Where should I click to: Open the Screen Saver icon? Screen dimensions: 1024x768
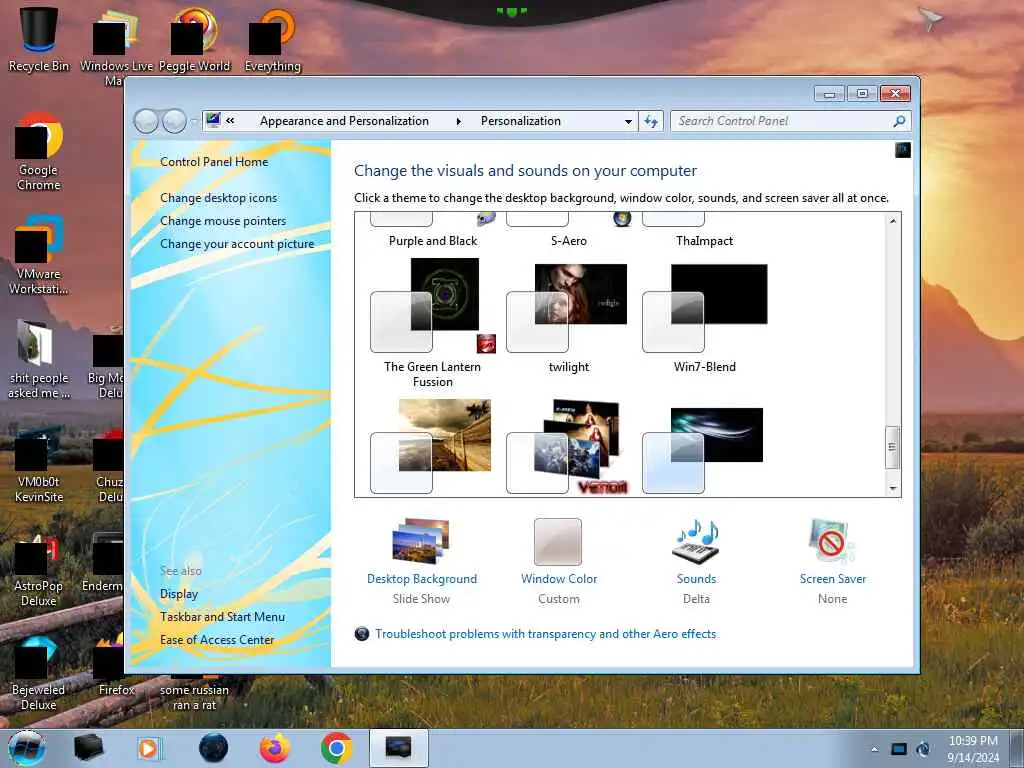(x=831, y=541)
